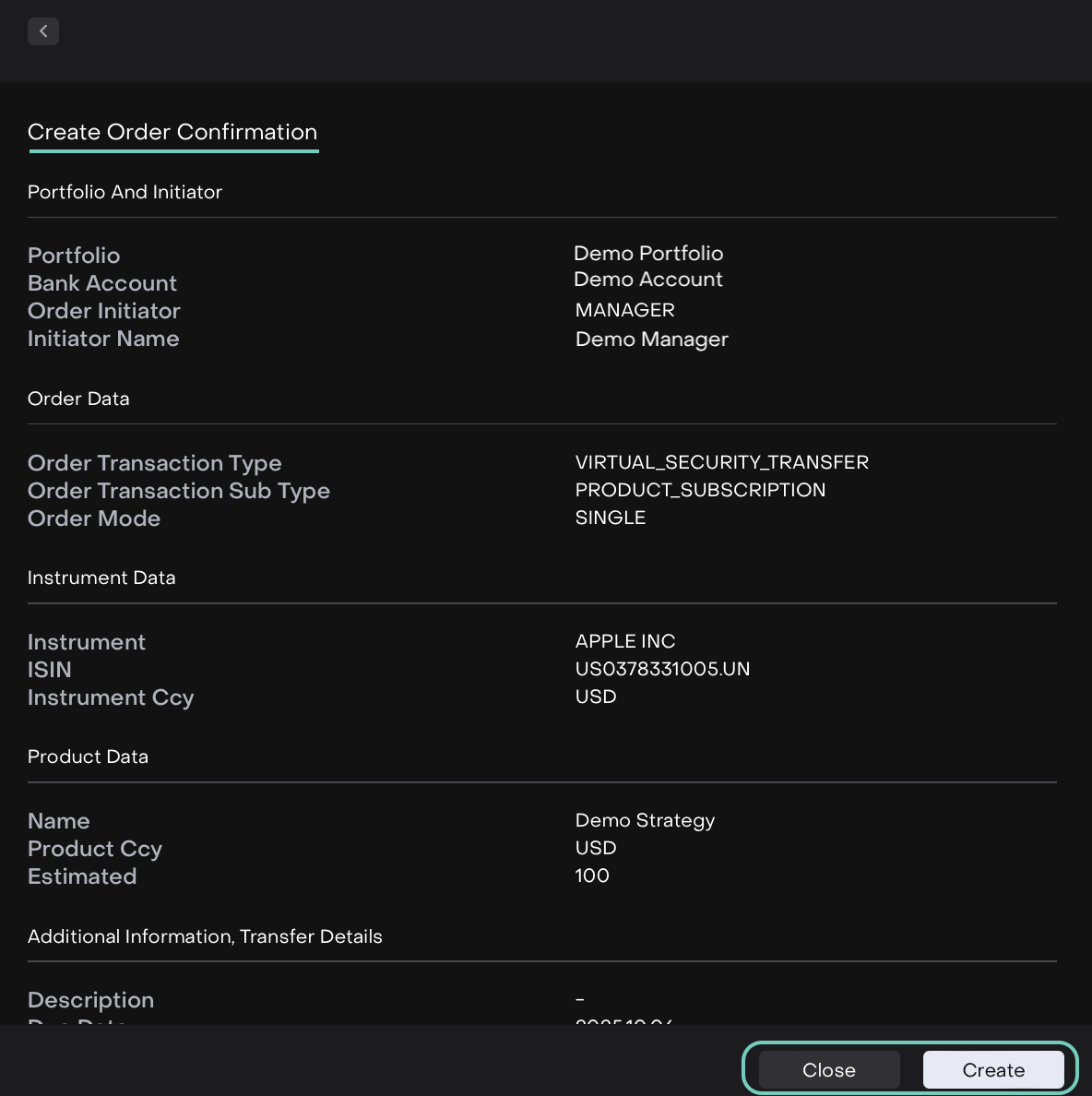The width and height of the screenshot is (1092, 1096).
Task: Select the Create Order Confirmation tab heading
Action: point(172,132)
